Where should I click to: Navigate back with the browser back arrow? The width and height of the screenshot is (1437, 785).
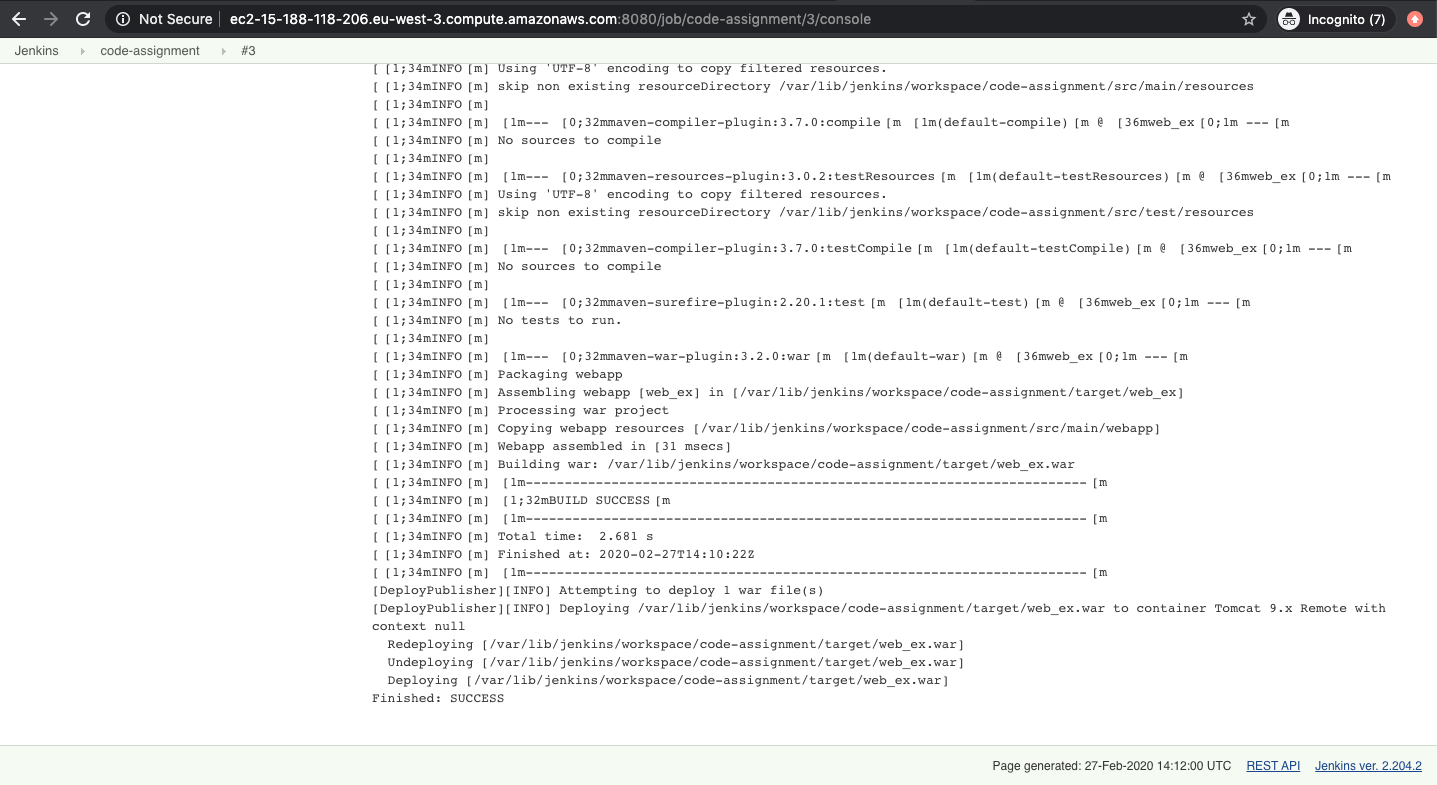click(x=18, y=18)
